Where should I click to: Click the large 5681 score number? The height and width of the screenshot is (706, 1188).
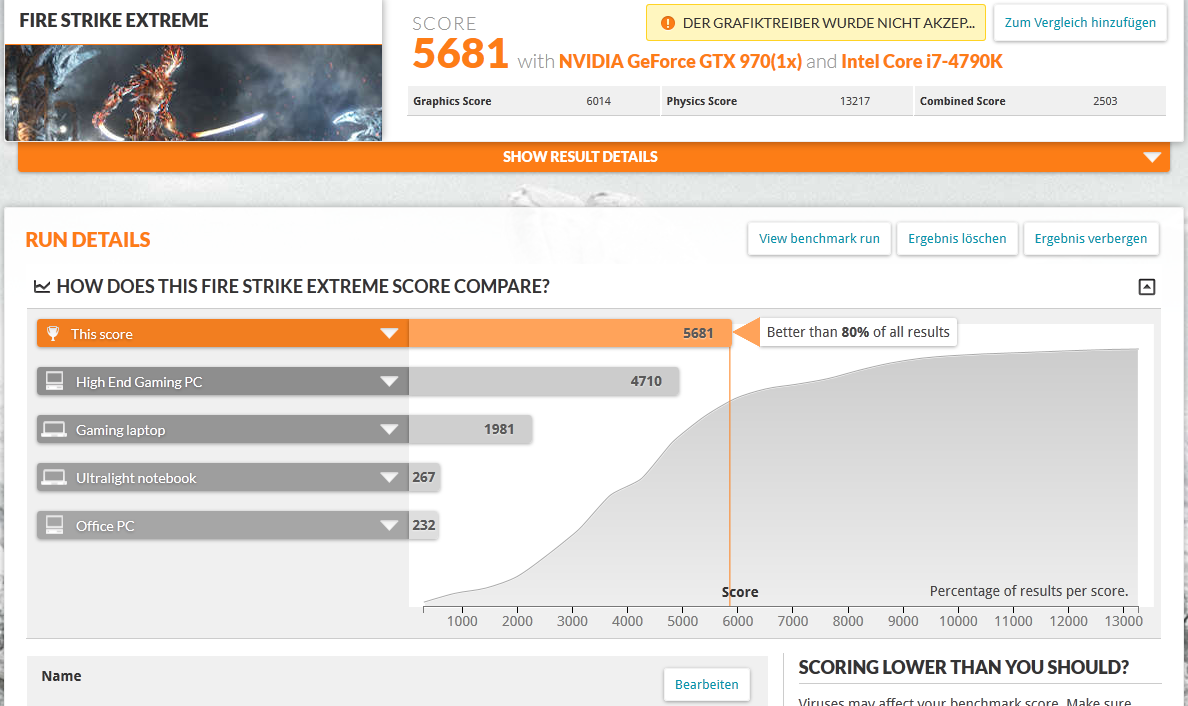460,54
